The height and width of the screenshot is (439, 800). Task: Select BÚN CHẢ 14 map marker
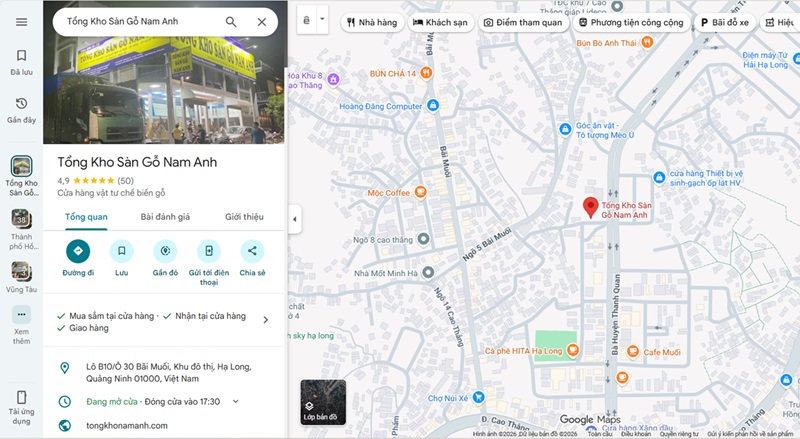click(426, 74)
